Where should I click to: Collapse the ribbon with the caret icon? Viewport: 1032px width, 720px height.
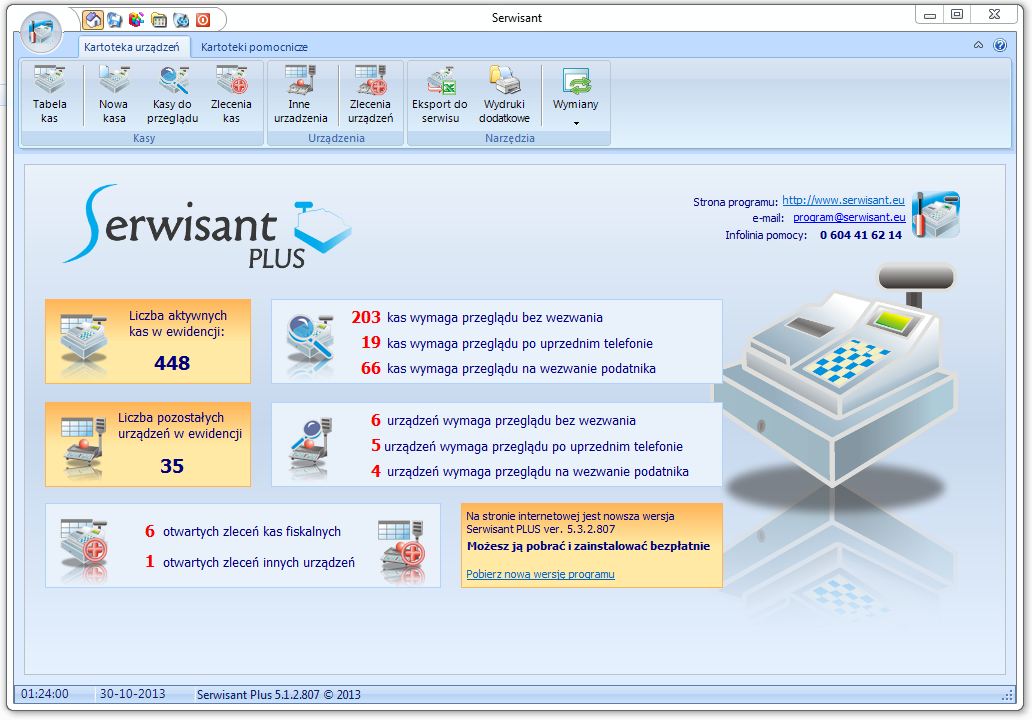pyautogui.click(x=979, y=45)
